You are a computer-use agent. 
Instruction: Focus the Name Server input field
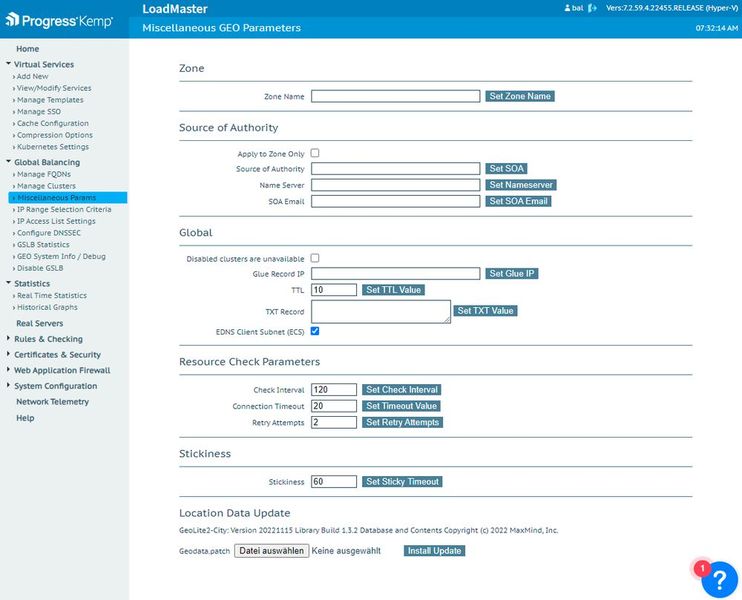point(395,185)
